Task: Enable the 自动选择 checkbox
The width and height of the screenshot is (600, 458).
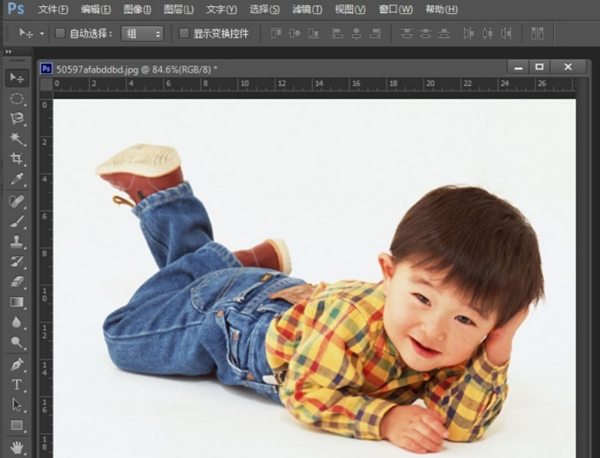Action: tap(60, 33)
